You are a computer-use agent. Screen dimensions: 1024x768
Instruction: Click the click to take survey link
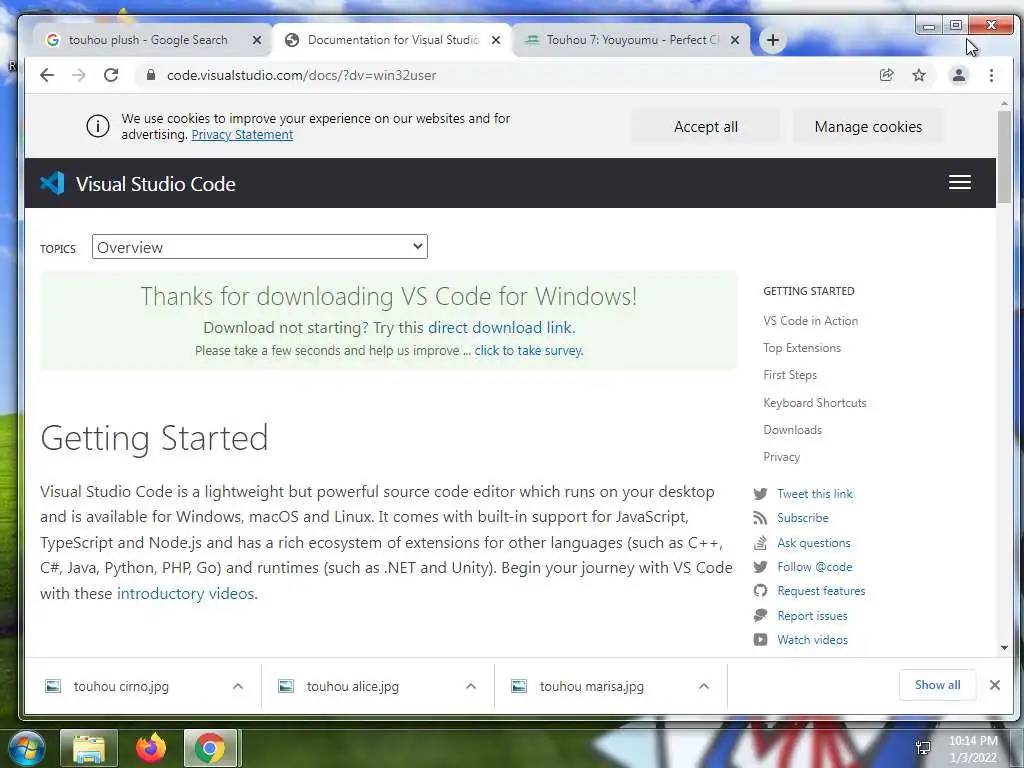point(528,351)
